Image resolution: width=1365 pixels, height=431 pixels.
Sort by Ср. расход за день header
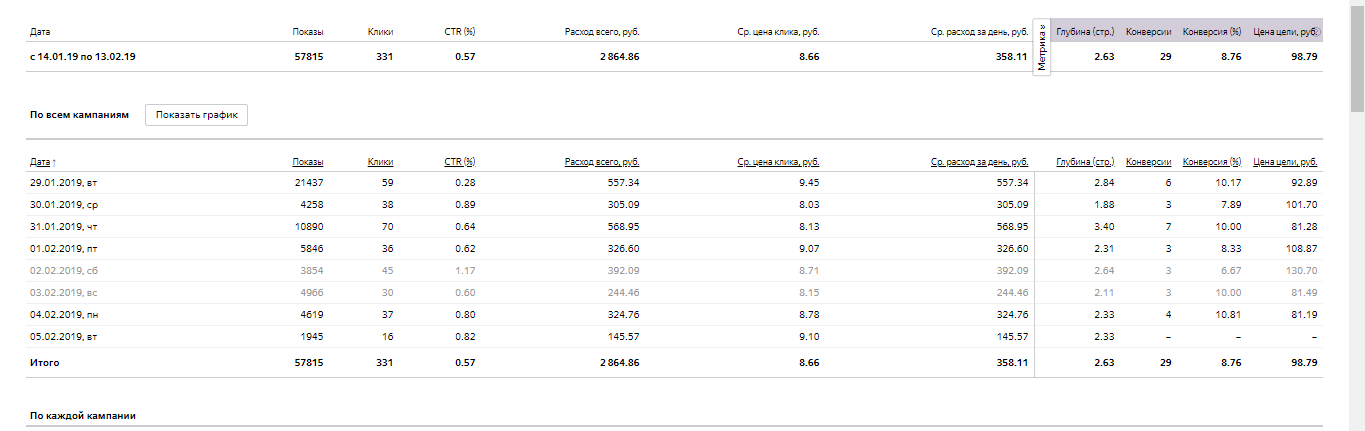979,162
